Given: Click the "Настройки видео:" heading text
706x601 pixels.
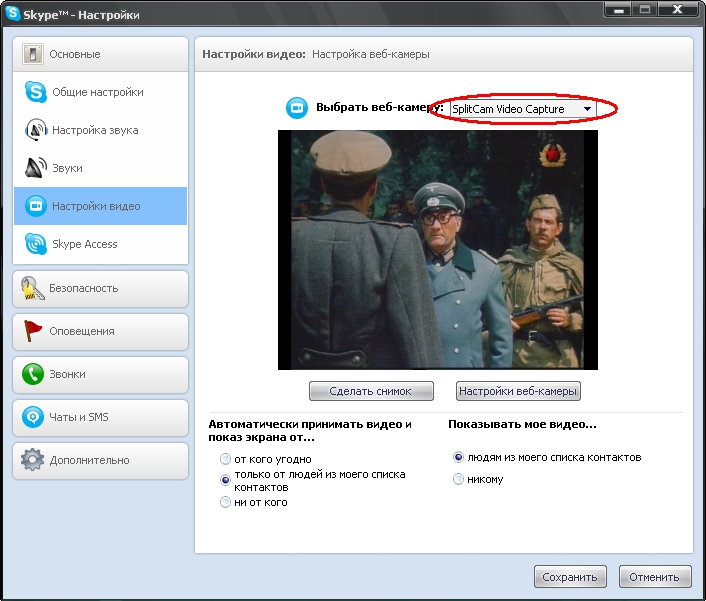Looking at the screenshot, I should [x=253, y=54].
